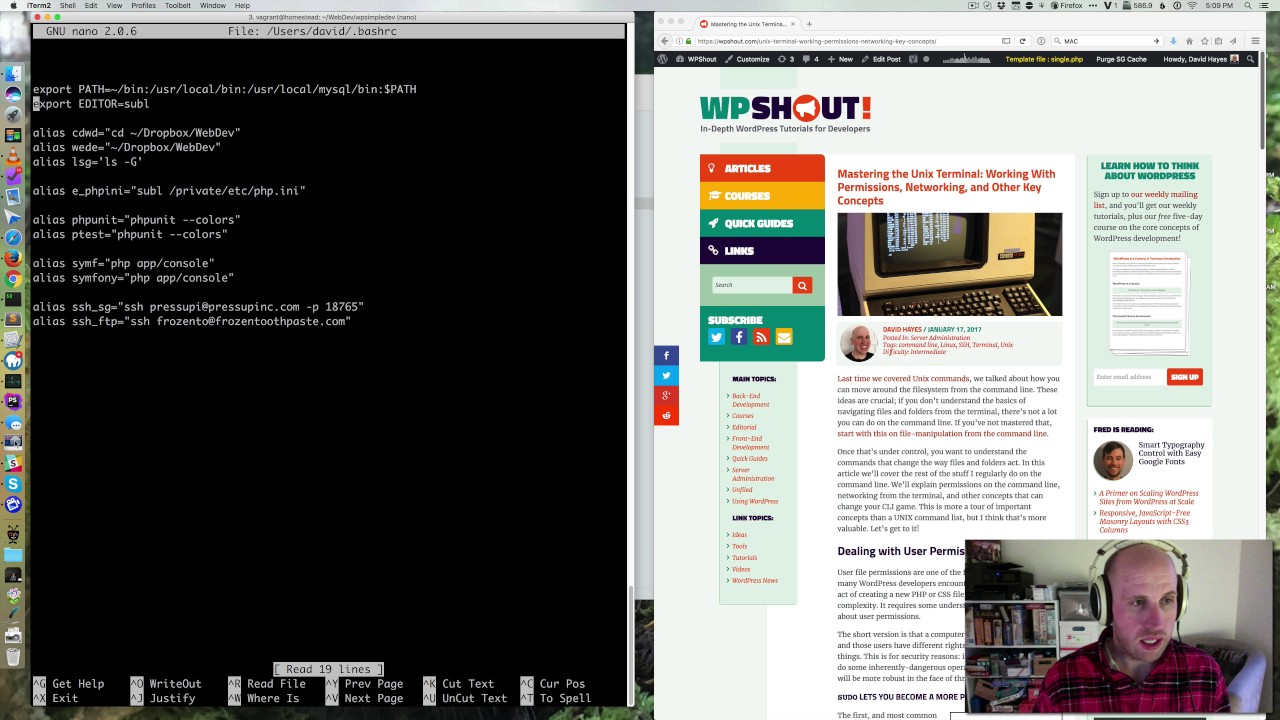Click the Firefox URL address bar
Screen dimensions: 1280x720
[x=845, y=41]
